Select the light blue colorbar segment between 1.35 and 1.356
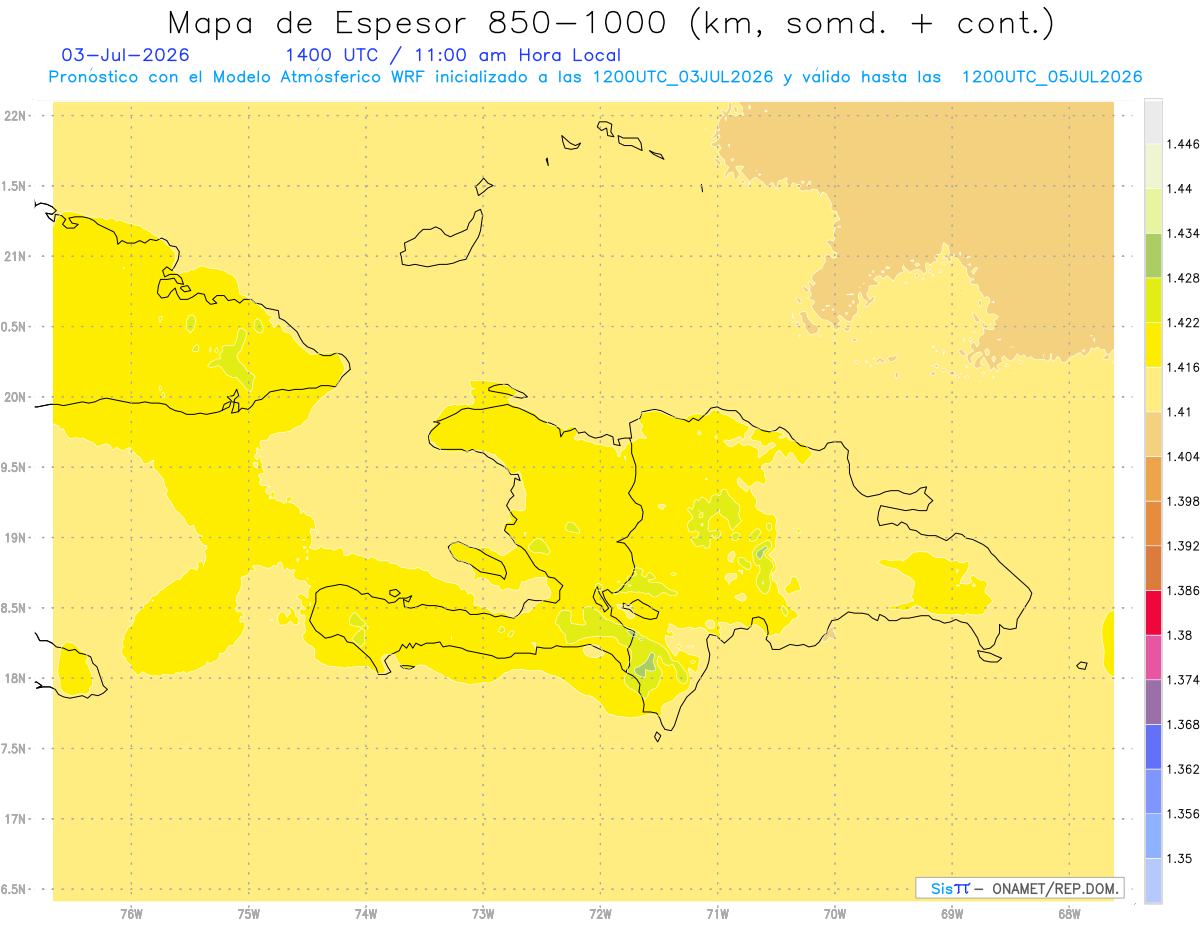The image size is (1200, 927). click(x=1153, y=836)
